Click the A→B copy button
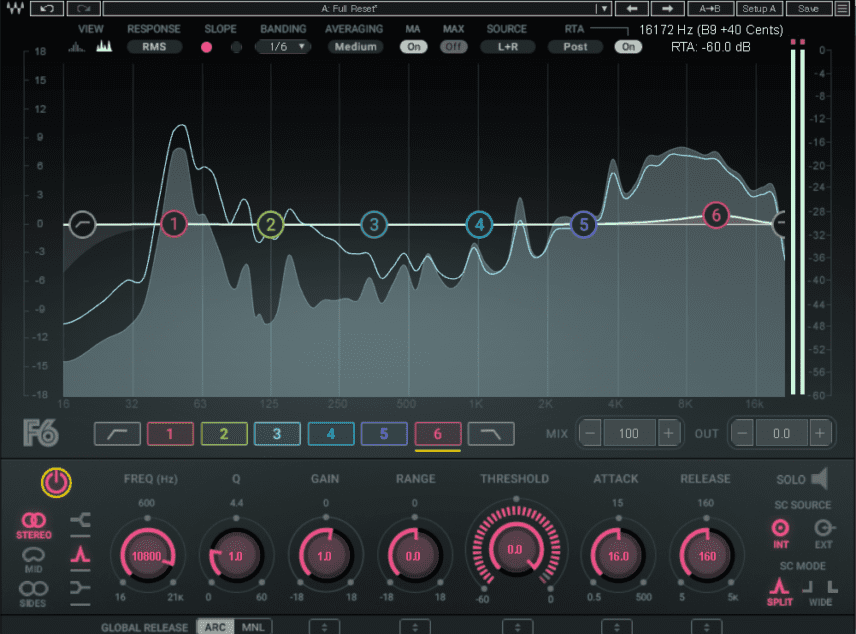This screenshot has height=634, width=856. pyautogui.click(x=710, y=8)
